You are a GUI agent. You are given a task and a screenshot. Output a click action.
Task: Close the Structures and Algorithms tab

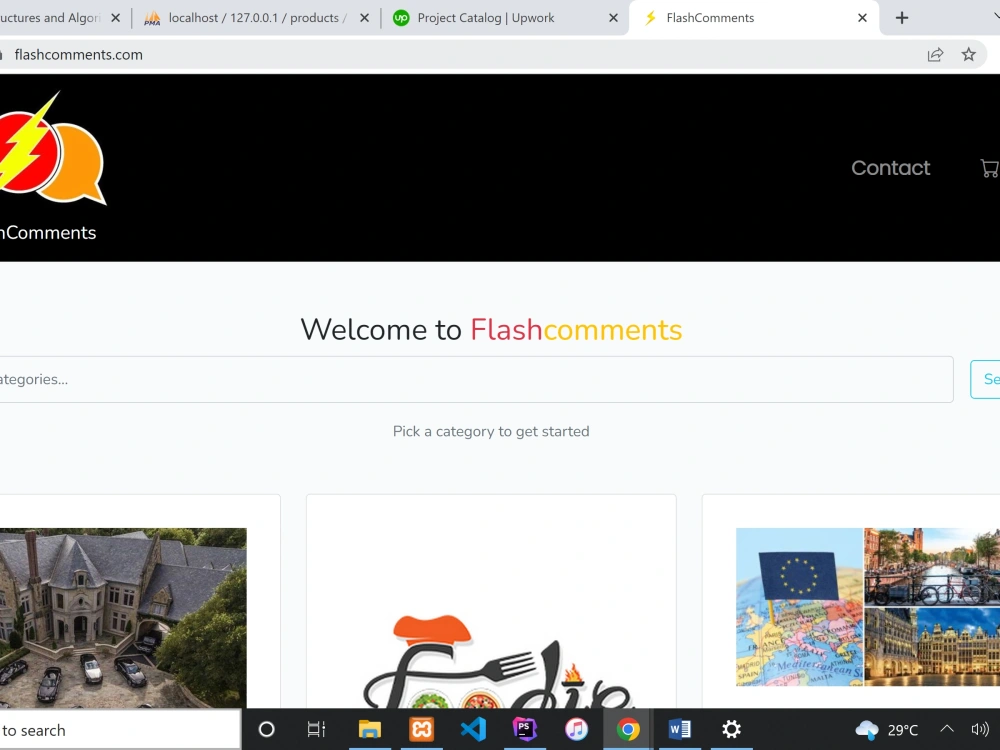115,18
